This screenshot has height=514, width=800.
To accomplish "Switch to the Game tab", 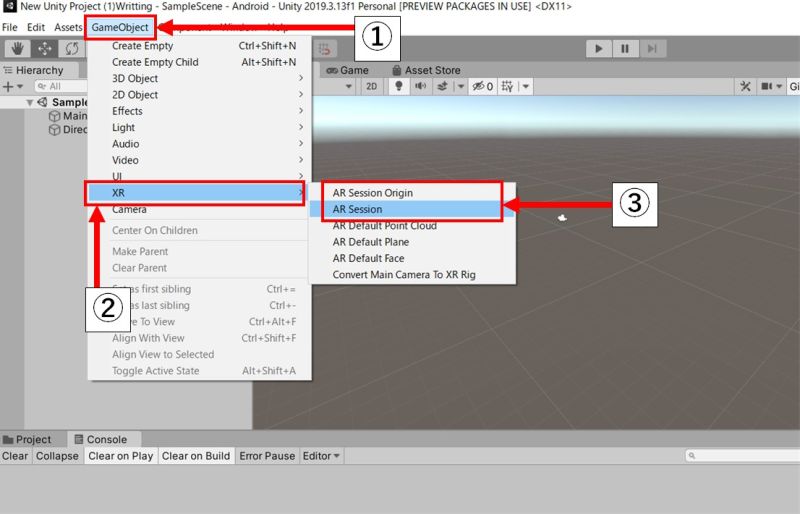I will (347, 70).
